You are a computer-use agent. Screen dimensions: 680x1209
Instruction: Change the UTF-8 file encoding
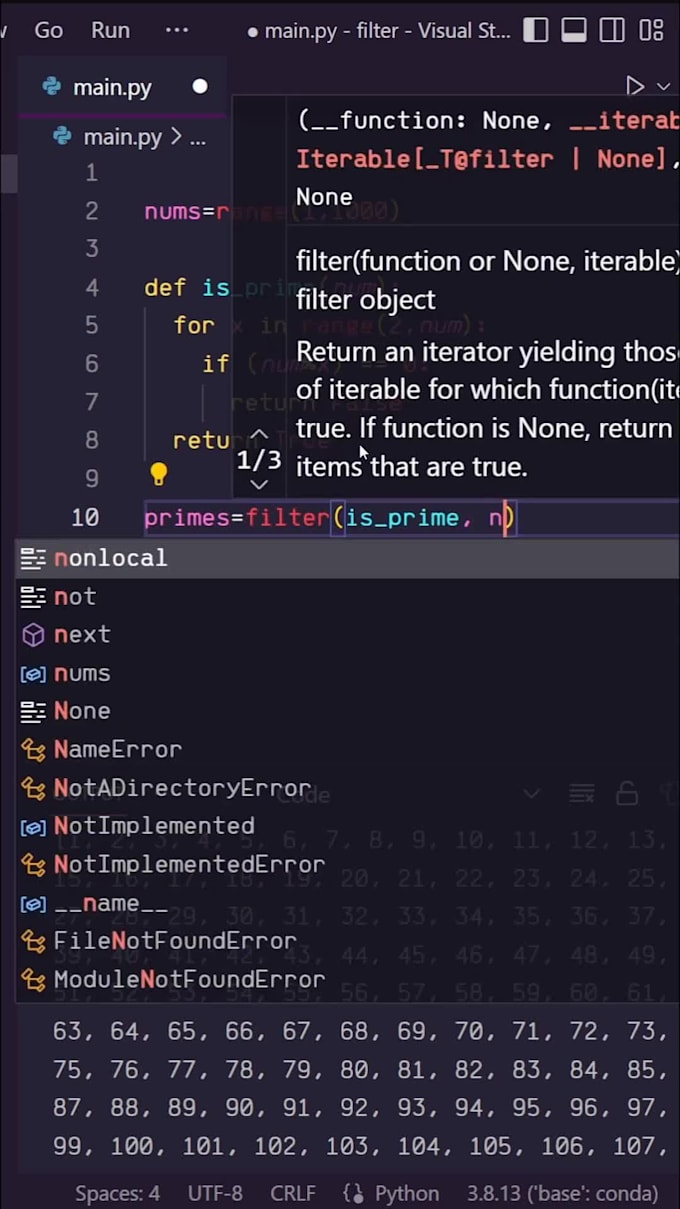(x=215, y=1193)
